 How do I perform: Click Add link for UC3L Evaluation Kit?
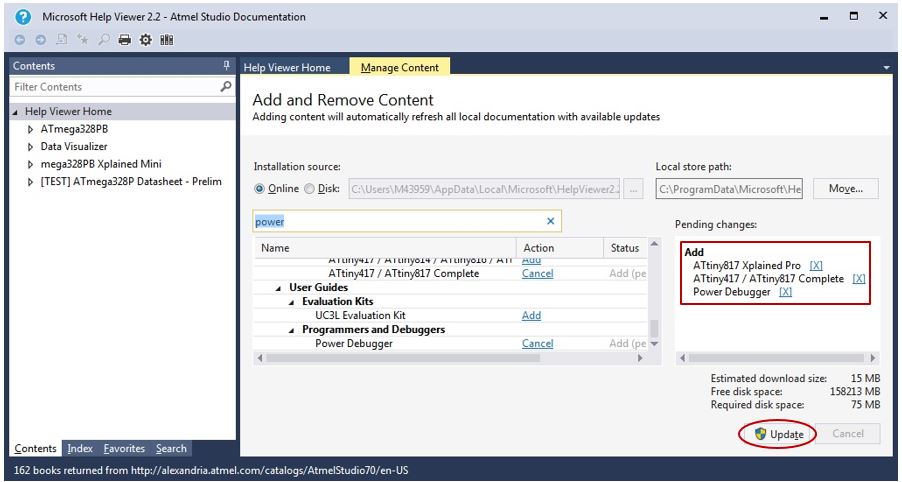coord(531,315)
